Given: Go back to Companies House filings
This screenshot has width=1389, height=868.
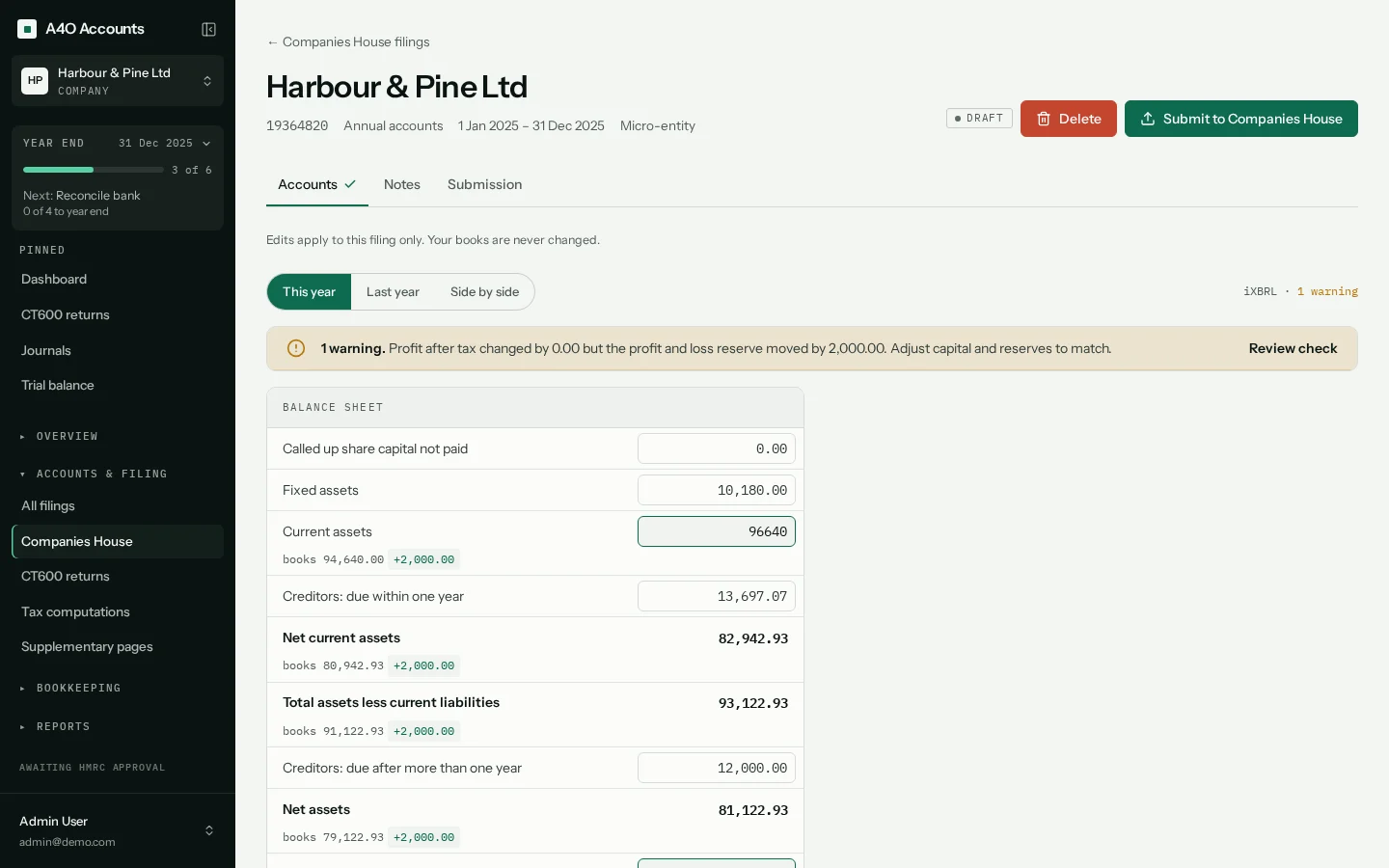Looking at the screenshot, I should pos(348,41).
